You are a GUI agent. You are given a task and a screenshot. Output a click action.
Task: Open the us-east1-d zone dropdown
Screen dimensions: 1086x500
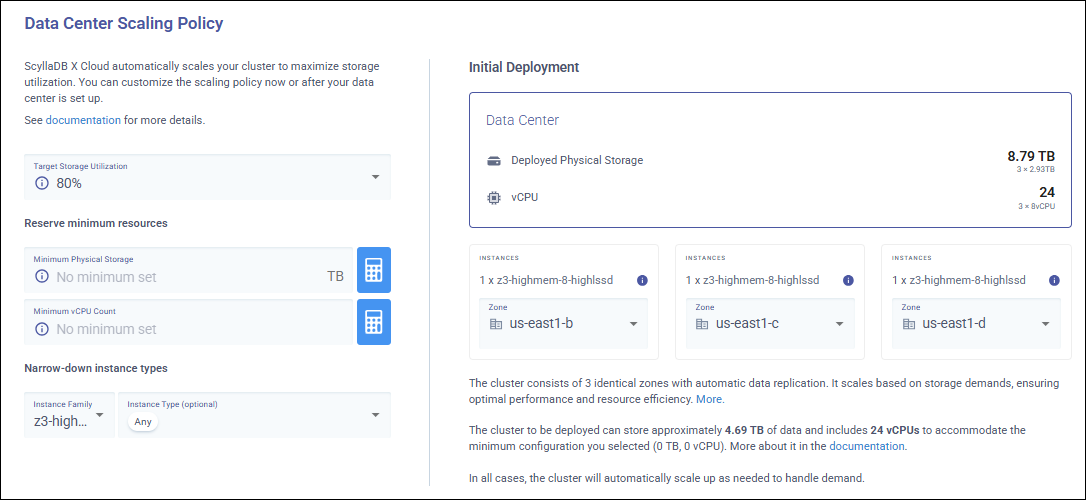pyautogui.click(x=976, y=323)
